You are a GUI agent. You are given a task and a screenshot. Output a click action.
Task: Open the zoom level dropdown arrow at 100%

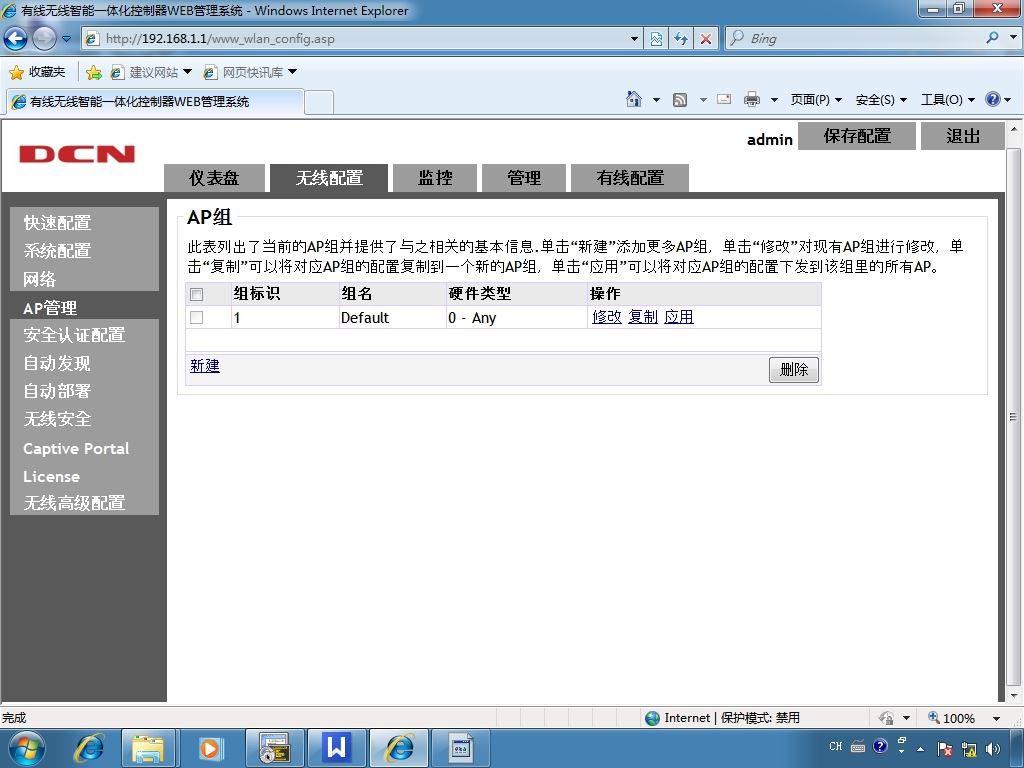[996, 718]
